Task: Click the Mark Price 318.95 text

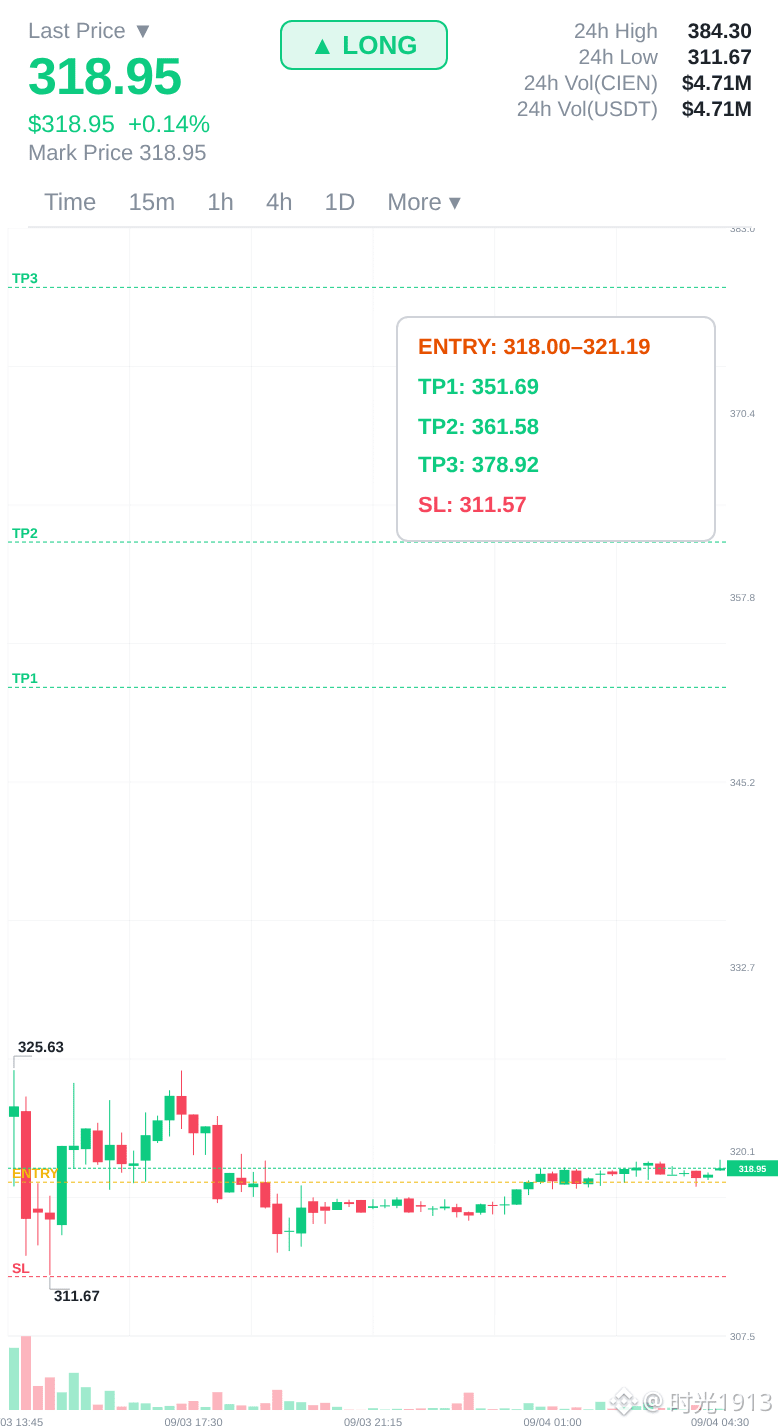Action: [117, 153]
